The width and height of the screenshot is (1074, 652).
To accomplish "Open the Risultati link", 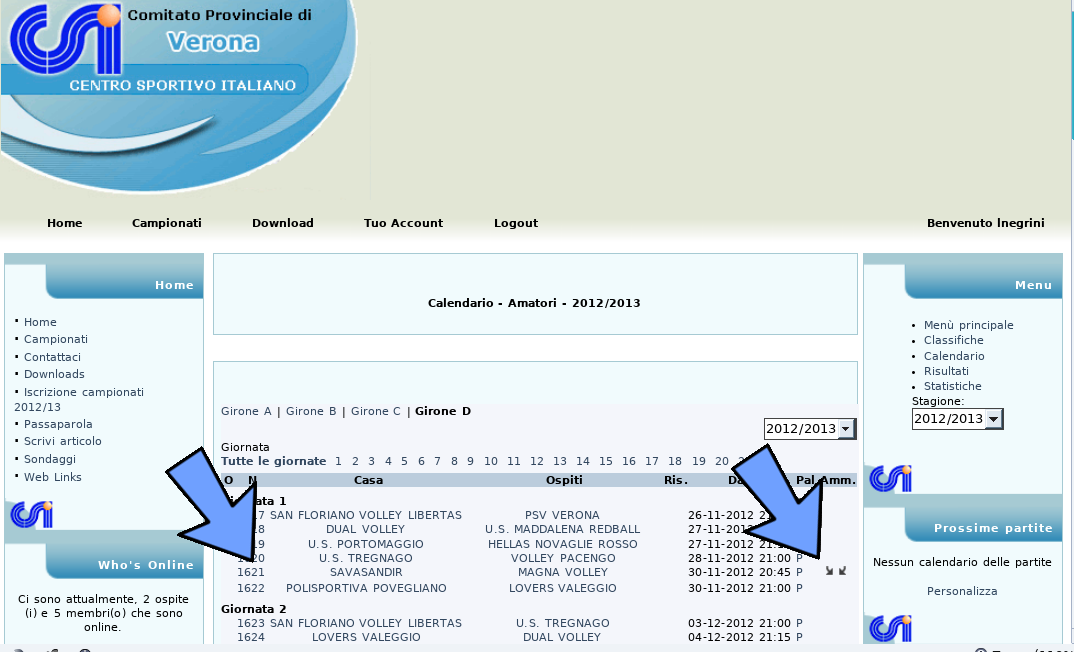I will point(947,371).
